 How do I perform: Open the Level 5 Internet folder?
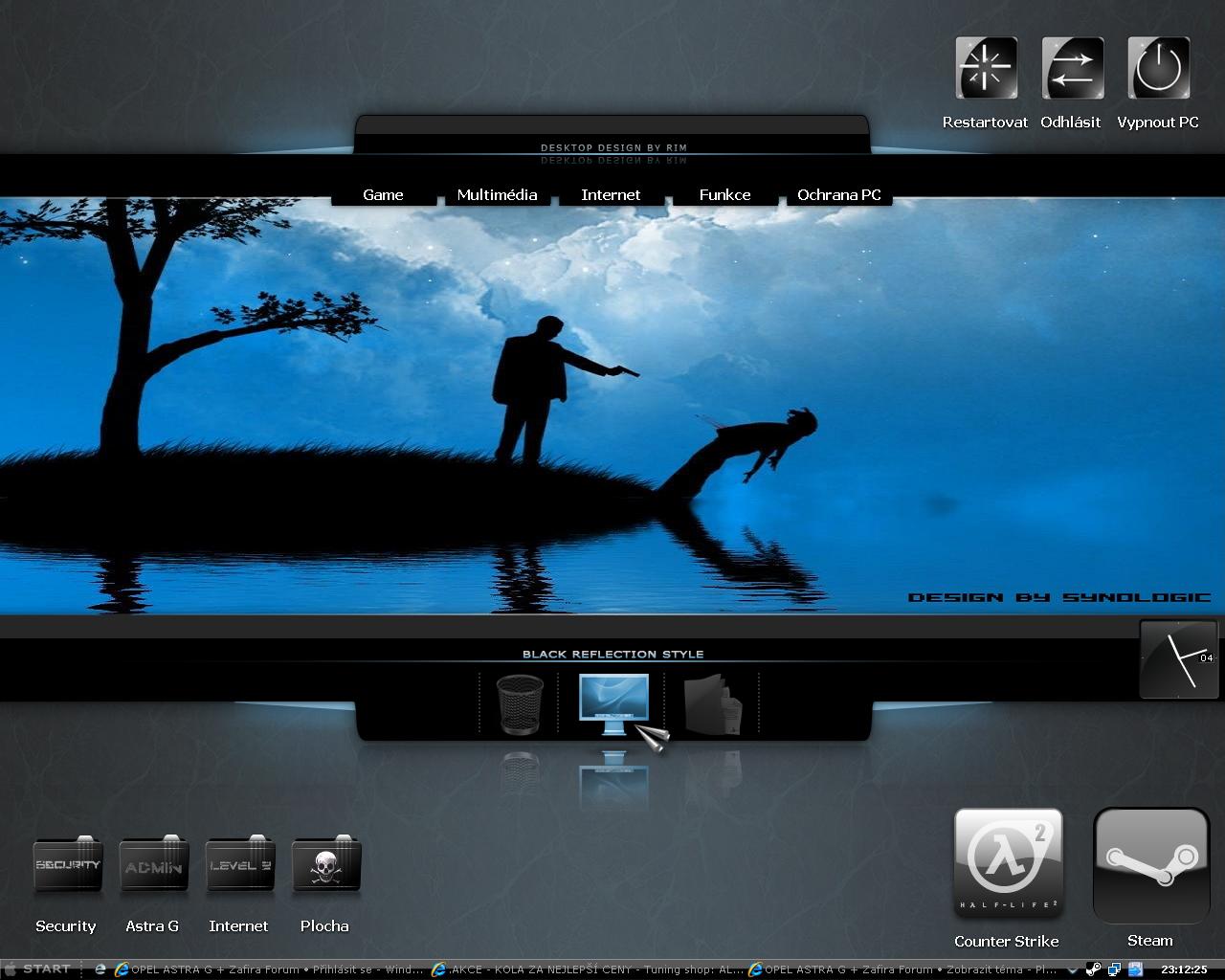coord(240,865)
